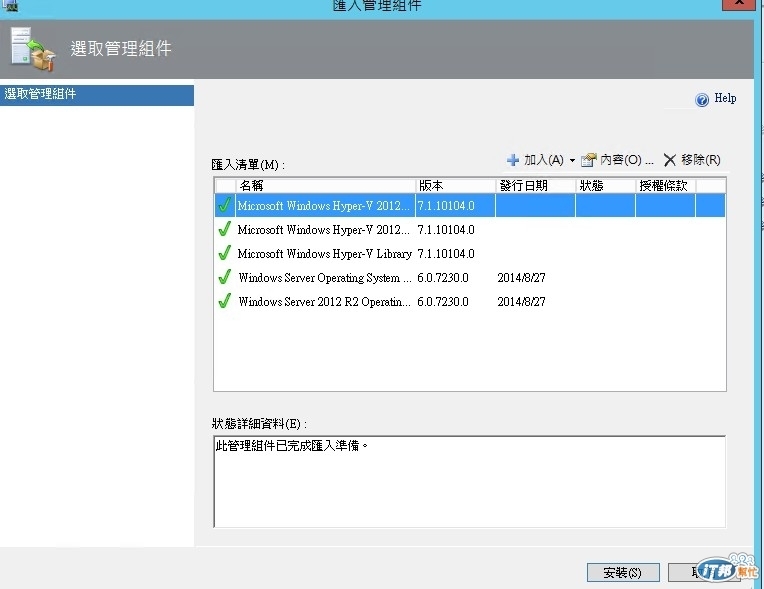Click date 2014/8/27 in Windows Server 2012 R2 row
Screen dimensions: 764x589
point(521,302)
